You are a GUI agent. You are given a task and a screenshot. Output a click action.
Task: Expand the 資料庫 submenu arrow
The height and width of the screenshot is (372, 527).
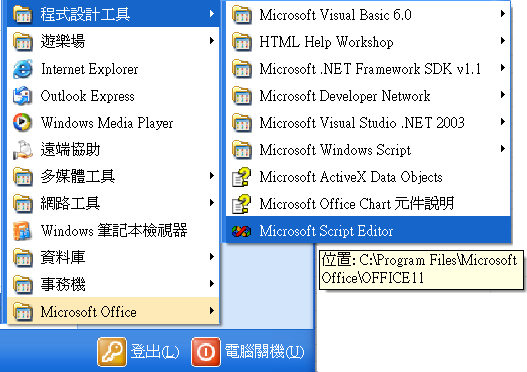pyautogui.click(x=212, y=257)
